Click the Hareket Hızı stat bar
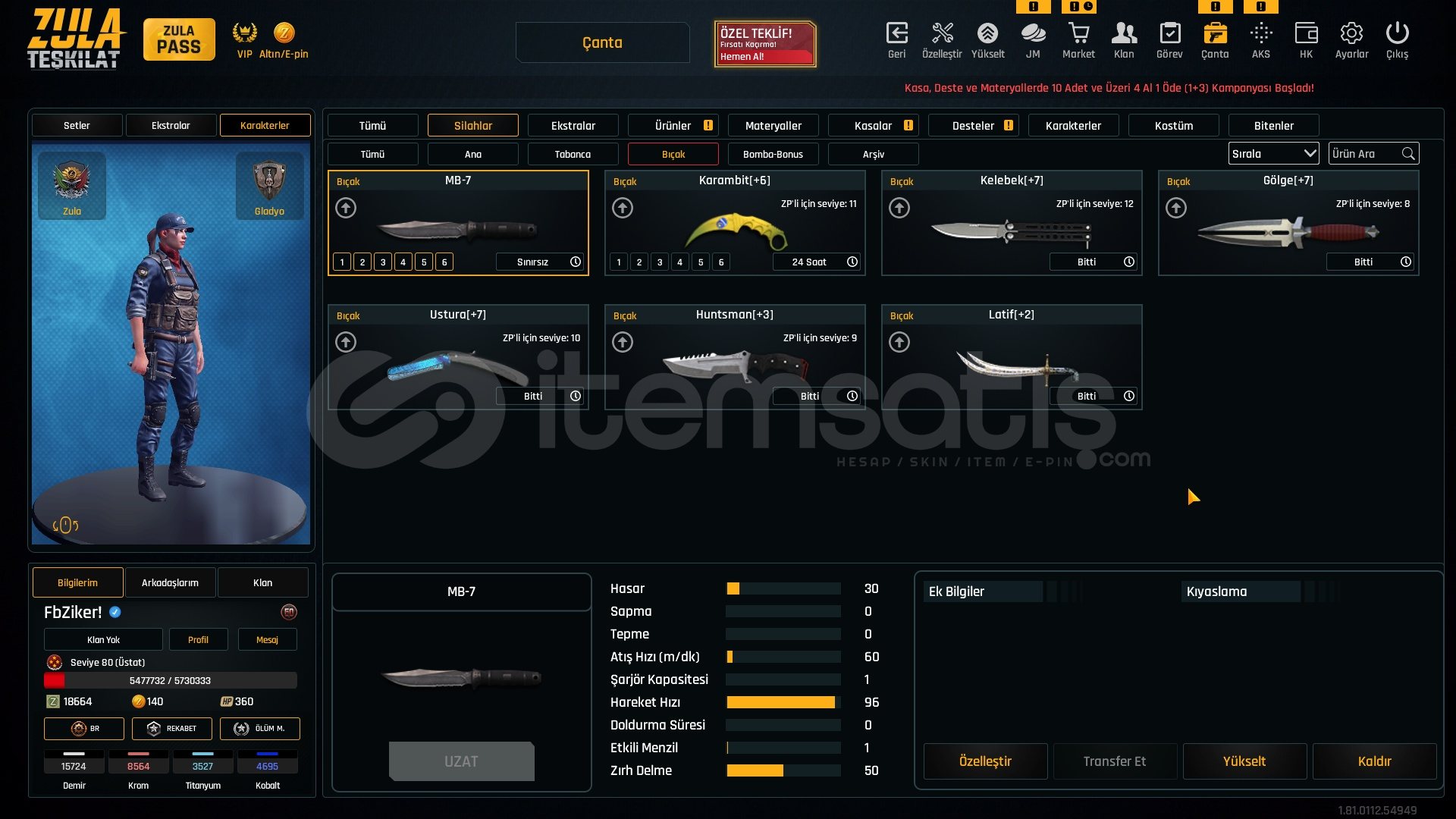 (783, 703)
